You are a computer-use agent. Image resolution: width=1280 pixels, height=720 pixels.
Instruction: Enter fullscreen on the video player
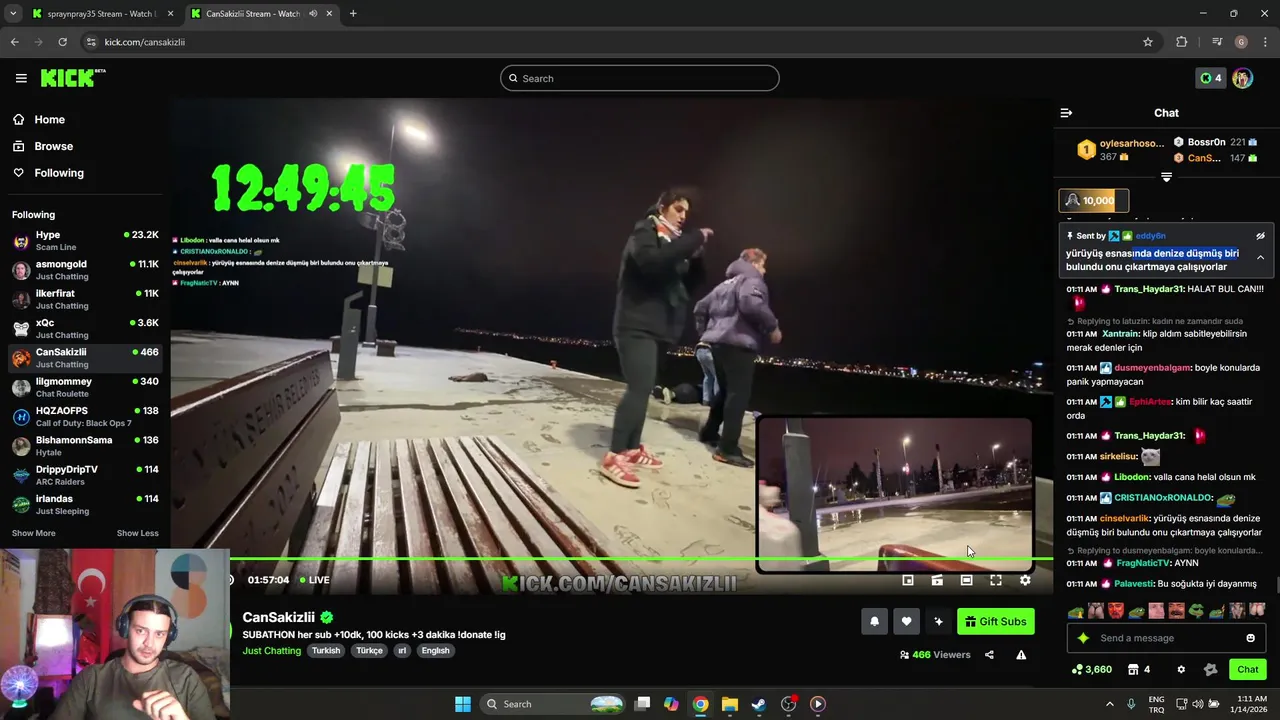point(996,580)
